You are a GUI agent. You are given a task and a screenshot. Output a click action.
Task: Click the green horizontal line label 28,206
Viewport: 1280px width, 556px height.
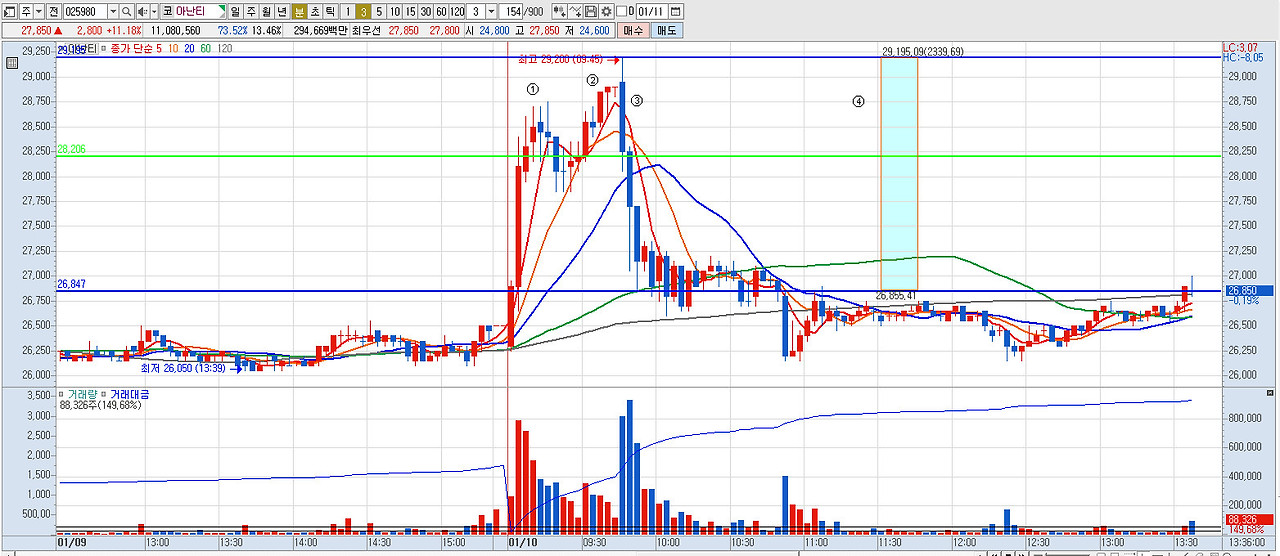tap(71, 149)
